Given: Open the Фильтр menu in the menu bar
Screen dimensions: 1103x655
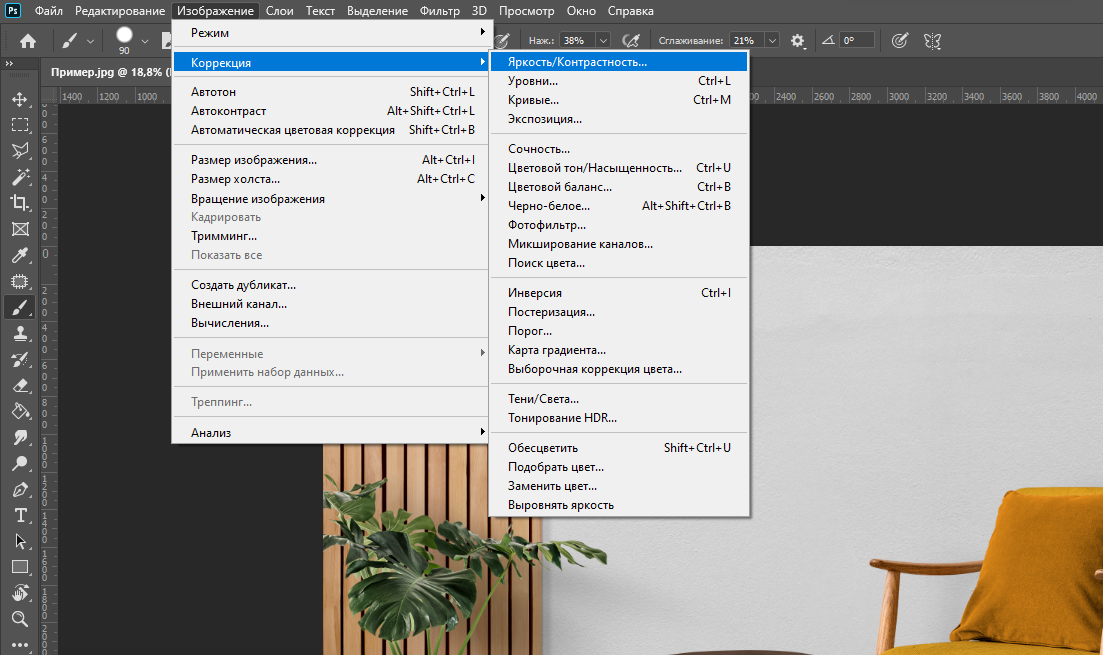Looking at the screenshot, I should click(440, 11).
